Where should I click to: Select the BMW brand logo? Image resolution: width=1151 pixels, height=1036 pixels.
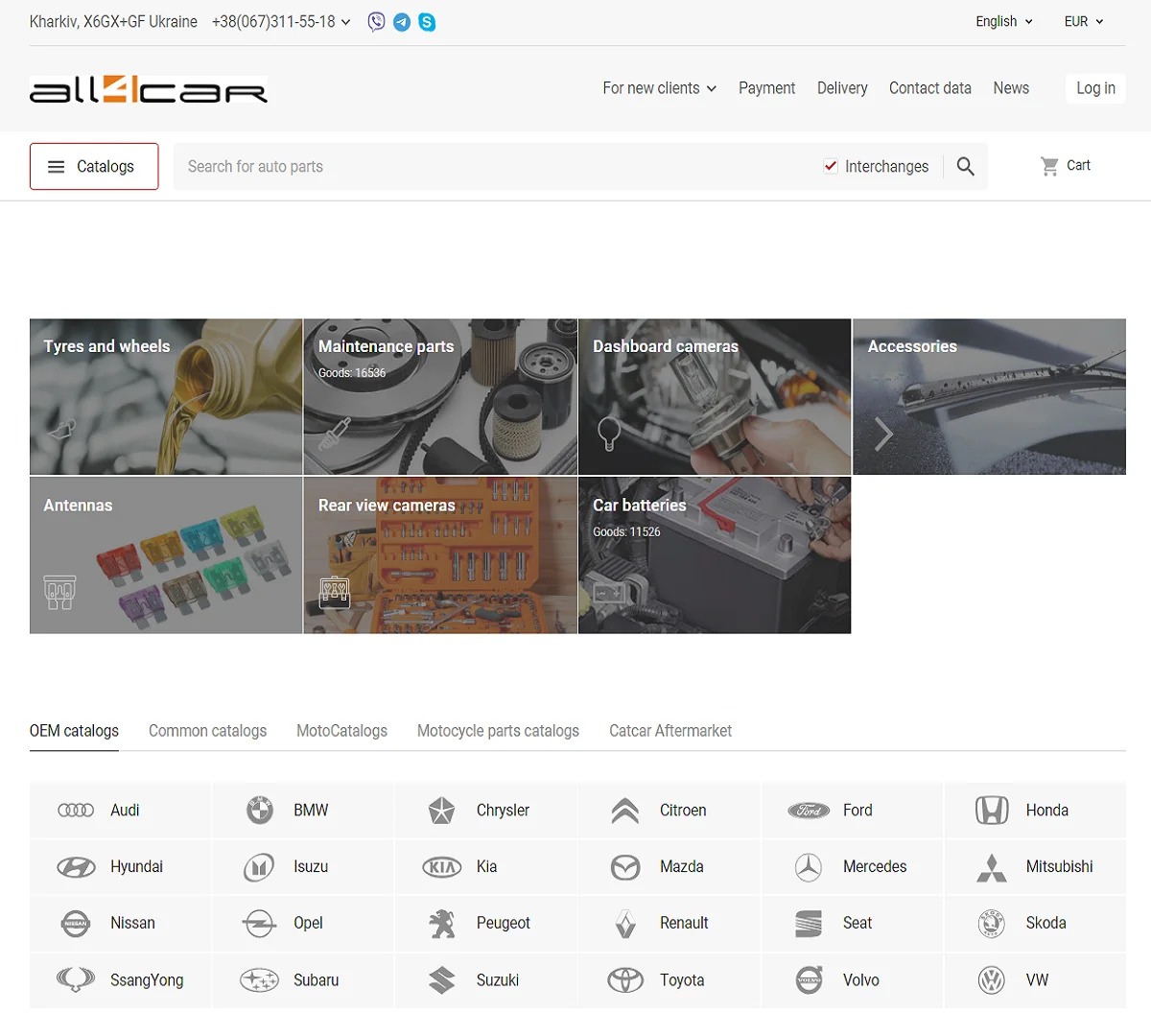tap(257, 810)
